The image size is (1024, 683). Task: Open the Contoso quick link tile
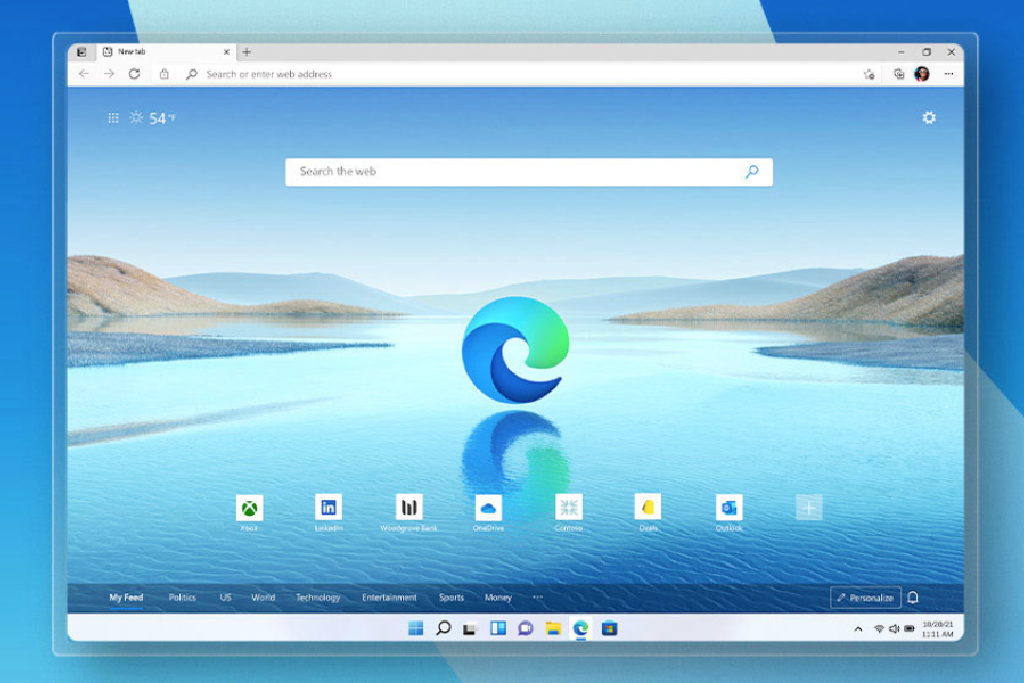tap(568, 507)
